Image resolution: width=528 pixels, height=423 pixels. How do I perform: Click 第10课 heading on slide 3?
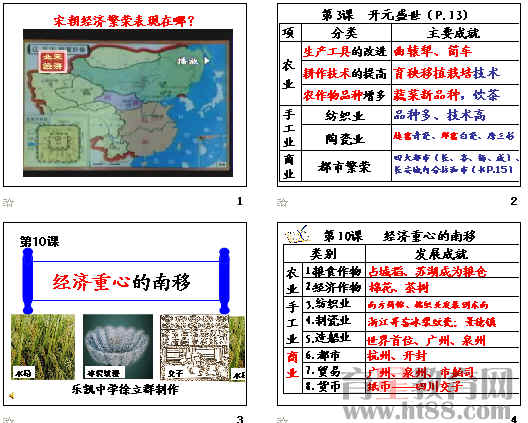tap(39, 241)
